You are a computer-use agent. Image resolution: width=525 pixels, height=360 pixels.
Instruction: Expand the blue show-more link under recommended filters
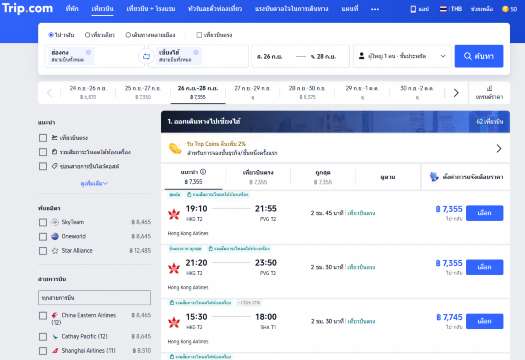point(94,183)
